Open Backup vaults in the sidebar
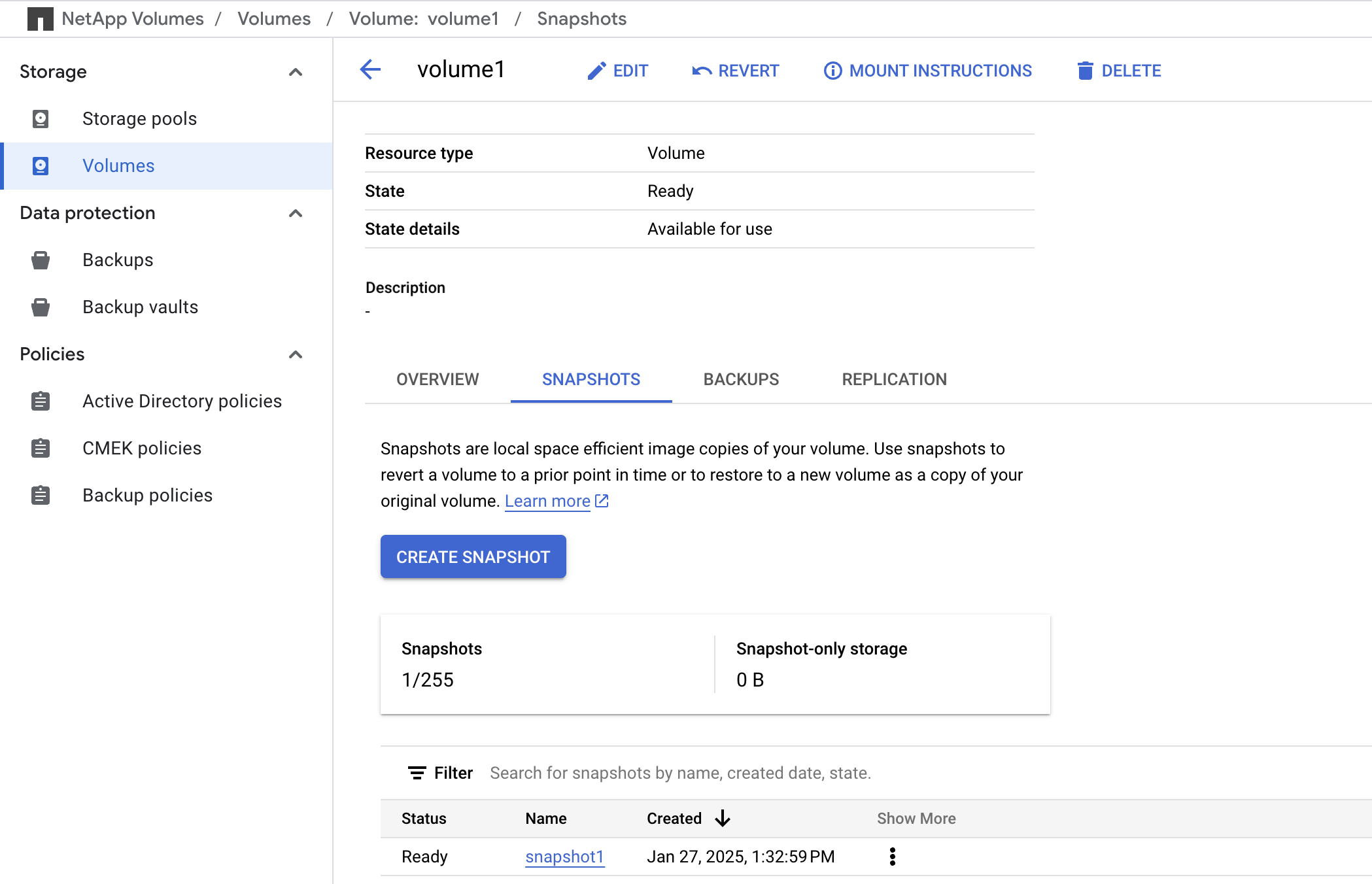 point(140,307)
